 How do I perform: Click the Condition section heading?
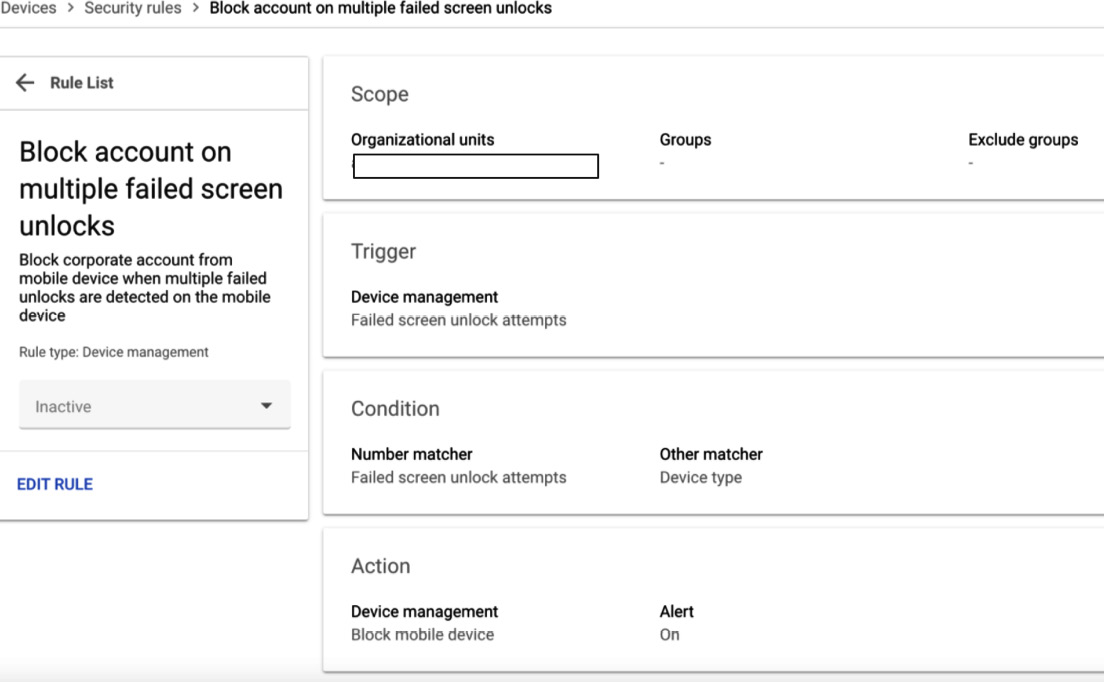coord(395,408)
